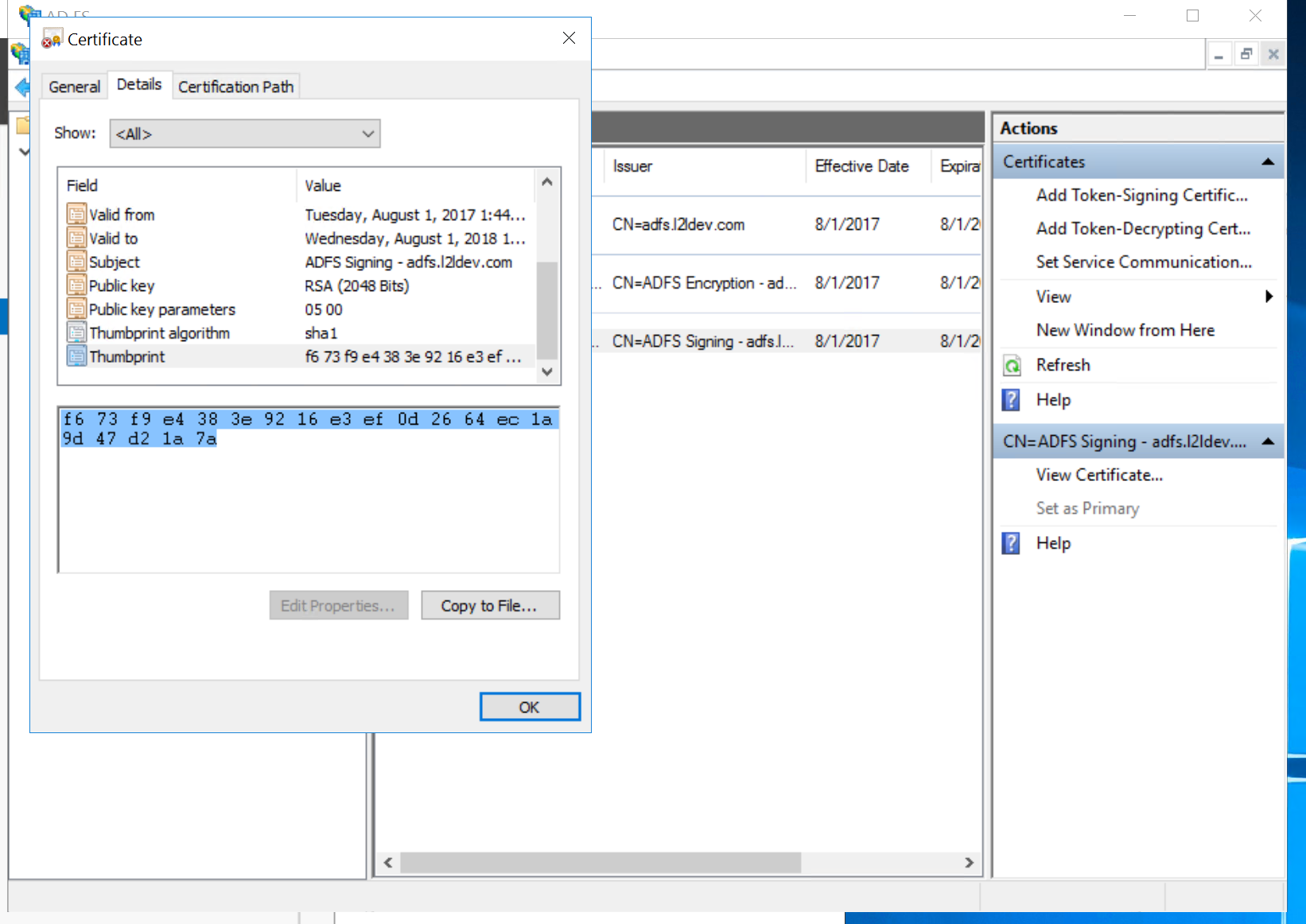
Task: Click Set Service Communications action
Action: click(1144, 262)
